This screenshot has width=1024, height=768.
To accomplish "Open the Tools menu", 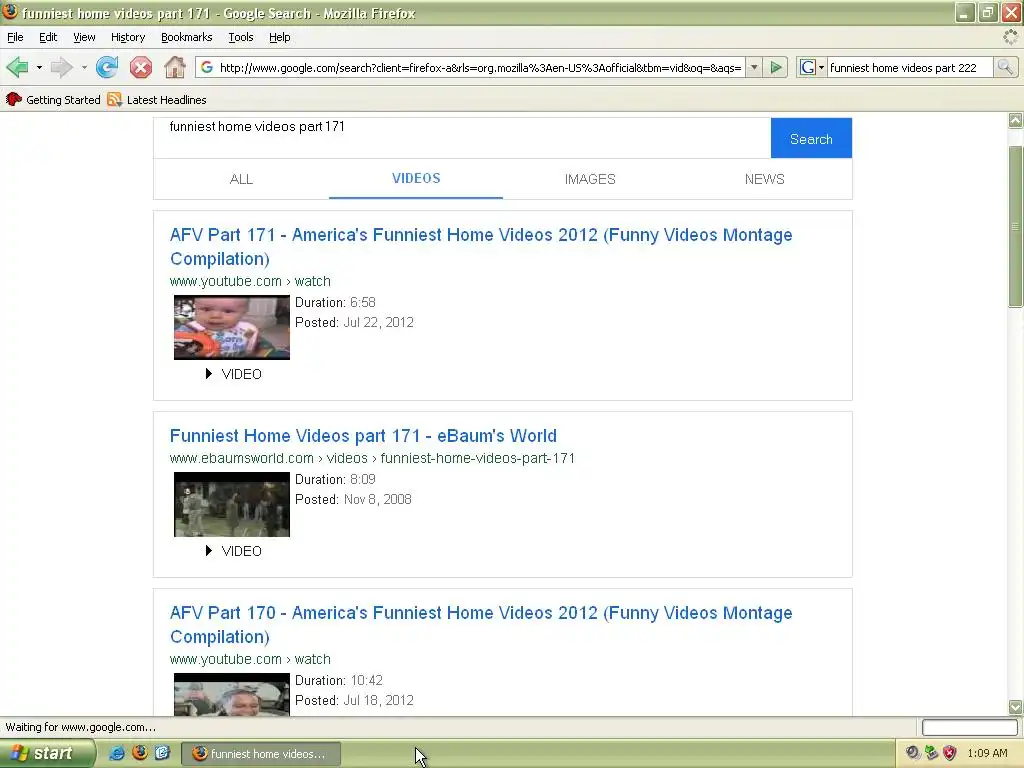I will click(240, 37).
